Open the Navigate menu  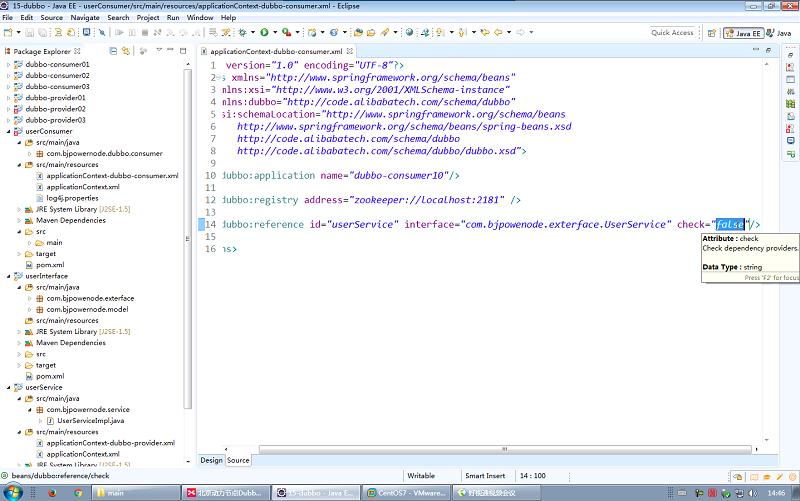coord(84,17)
